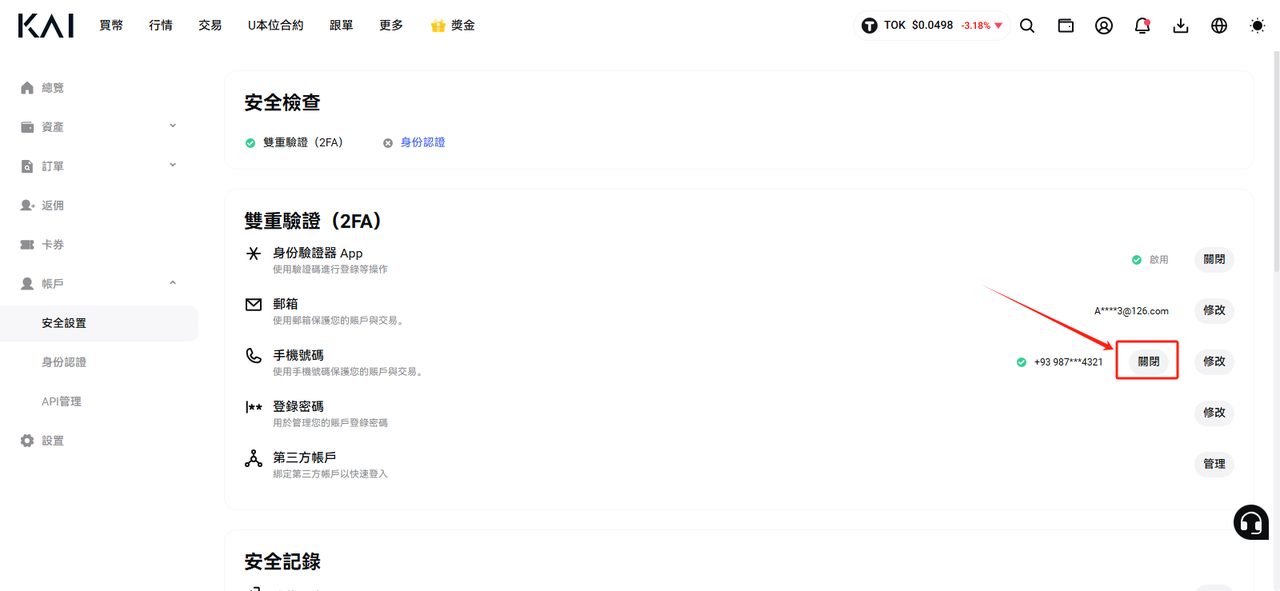Image resolution: width=1280 pixels, height=591 pixels.
Task: Open the search magnifier icon
Action: (1027, 26)
